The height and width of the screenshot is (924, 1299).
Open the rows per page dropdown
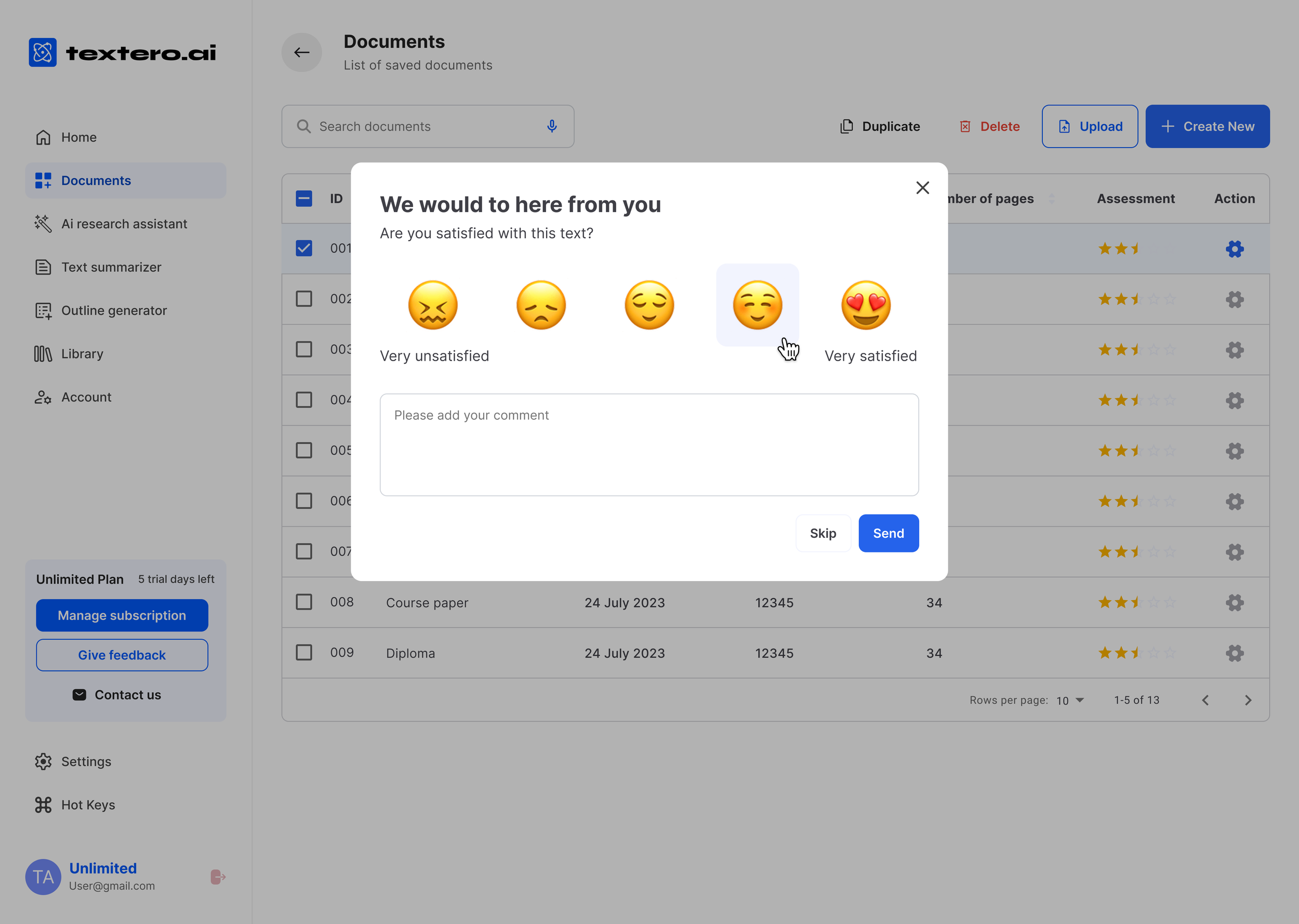tap(1070, 701)
